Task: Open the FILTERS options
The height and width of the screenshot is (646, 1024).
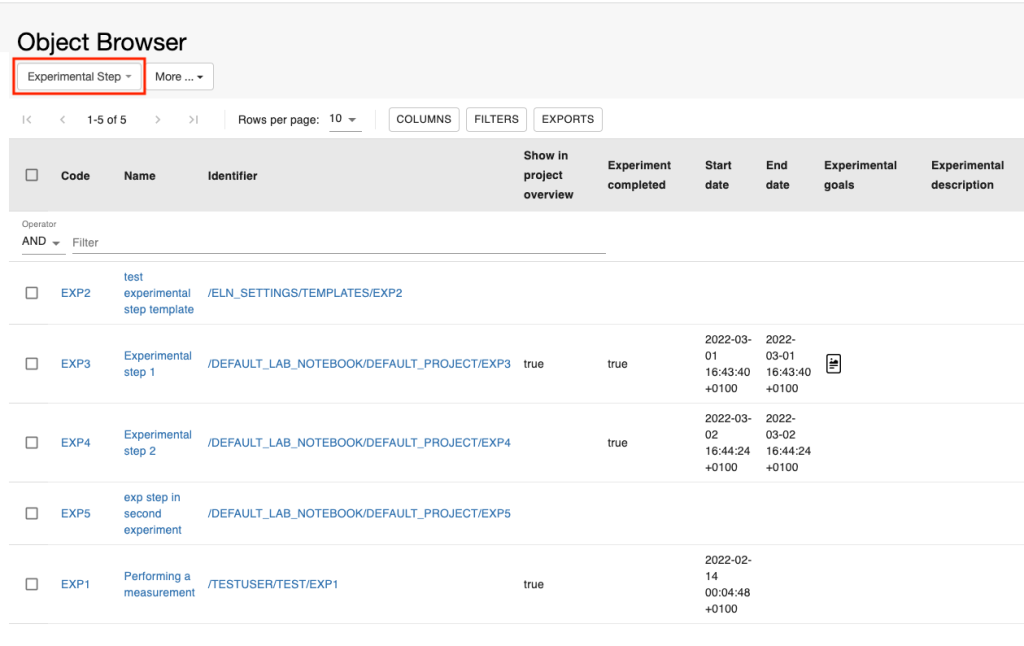Action: click(496, 120)
